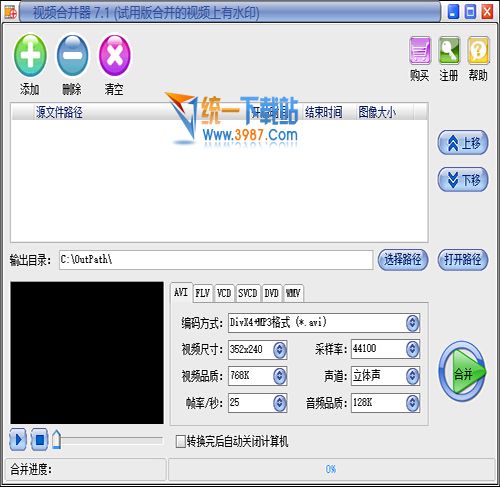Click the 选择路径 choose path button
Screen dimensions: 500x487
click(x=403, y=259)
